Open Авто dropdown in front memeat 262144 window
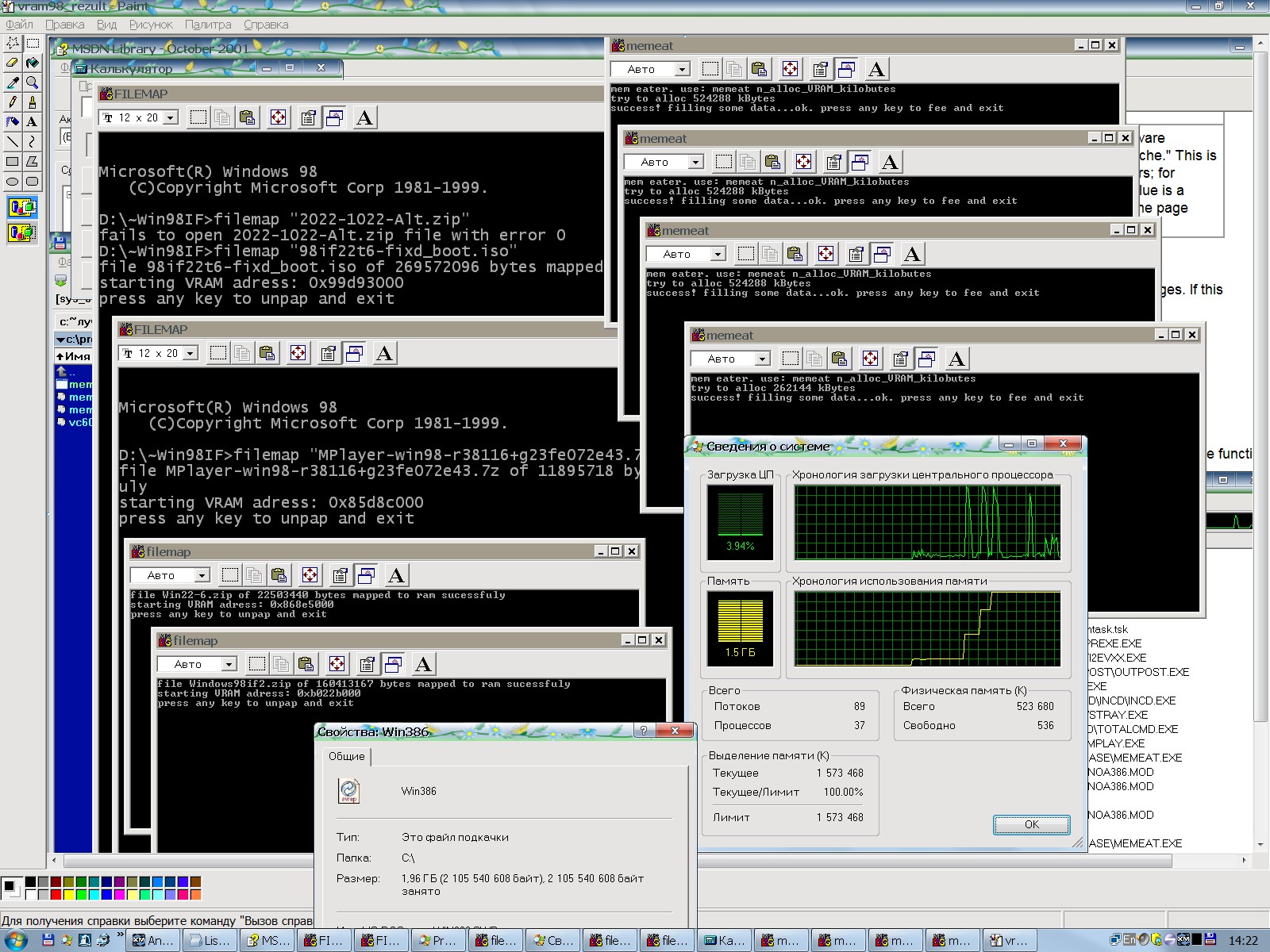The width and height of the screenshot is (1270, 952). coord(763,359)
